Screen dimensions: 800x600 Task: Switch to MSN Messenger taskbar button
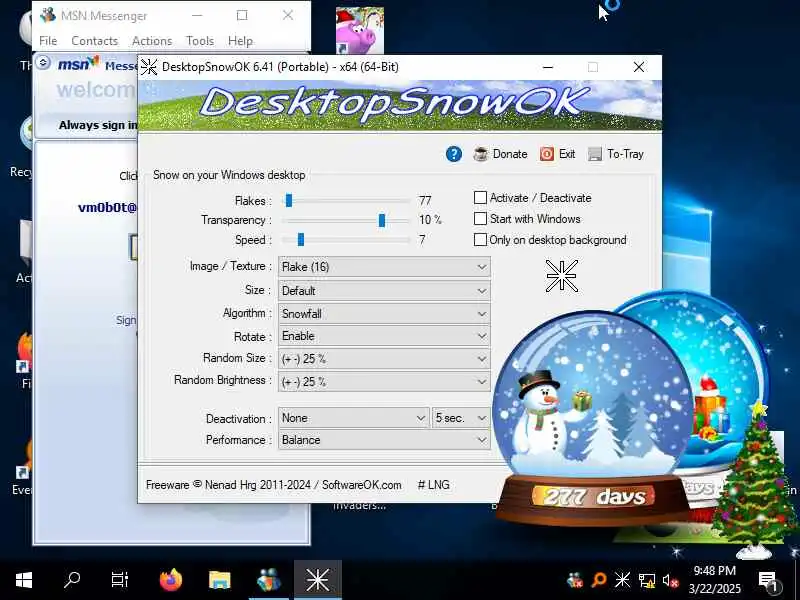[269, 580]
